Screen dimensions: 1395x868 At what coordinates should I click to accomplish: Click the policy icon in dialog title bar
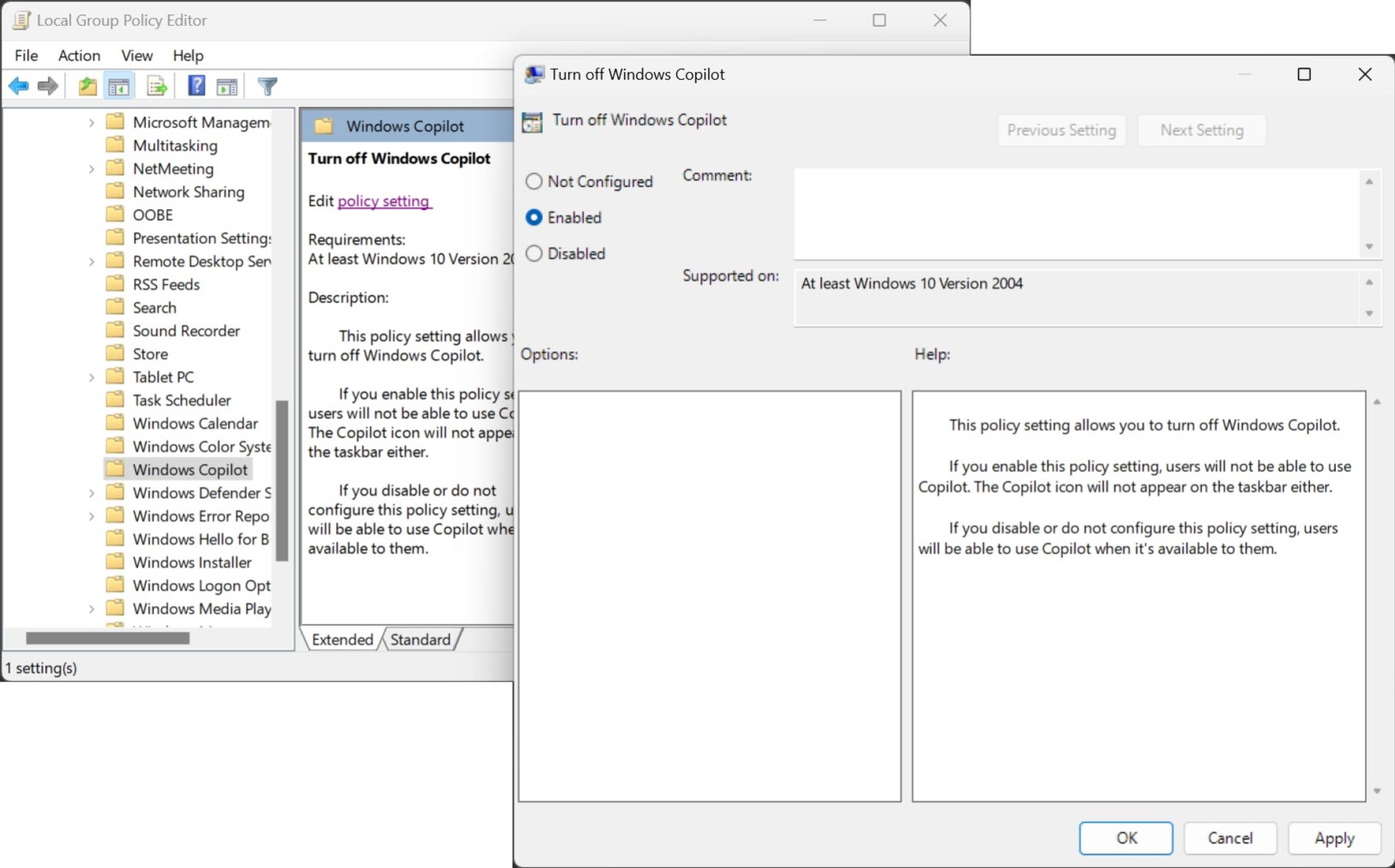[x=534, y=75]
